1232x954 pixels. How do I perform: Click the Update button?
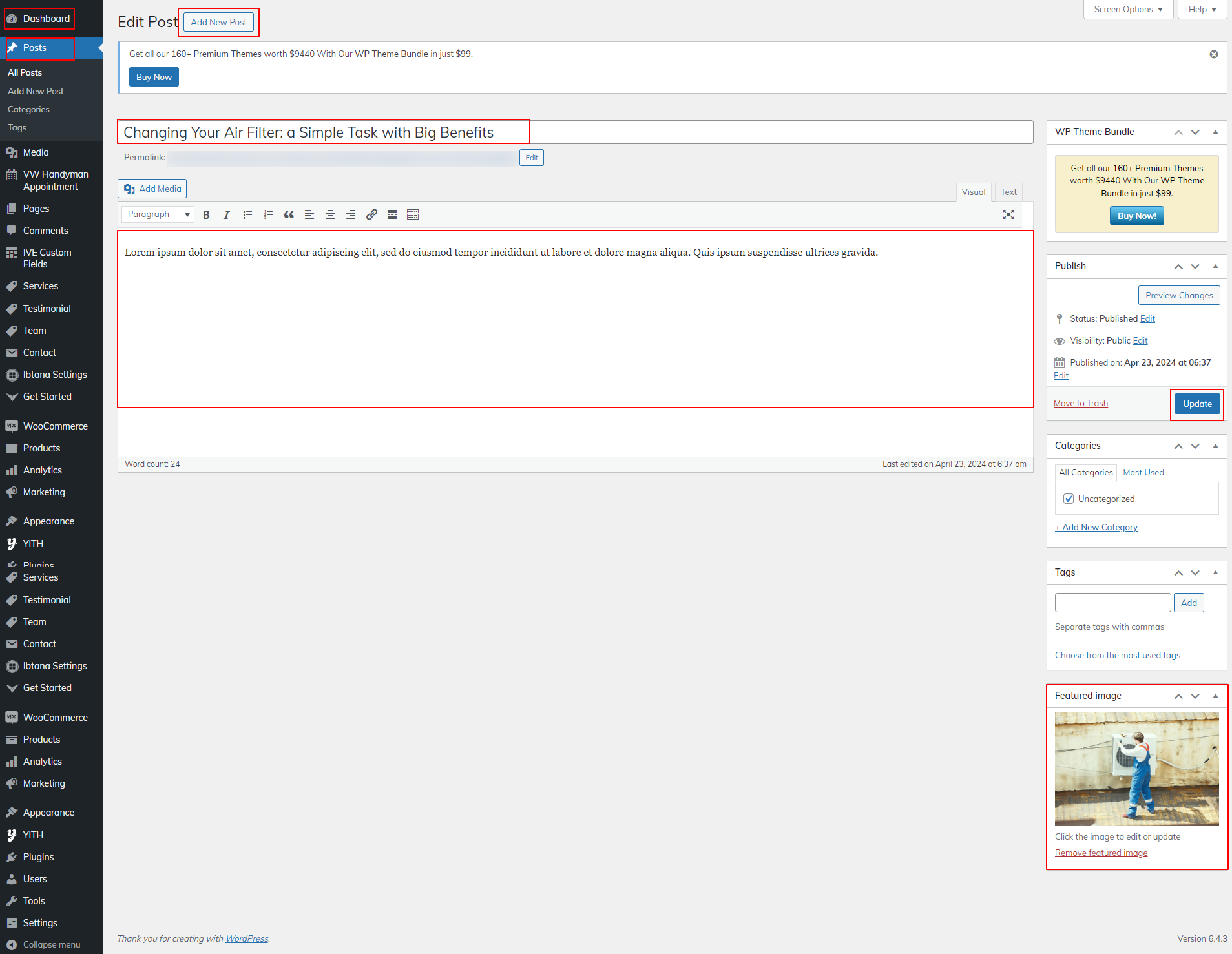tap(1196, 404)
